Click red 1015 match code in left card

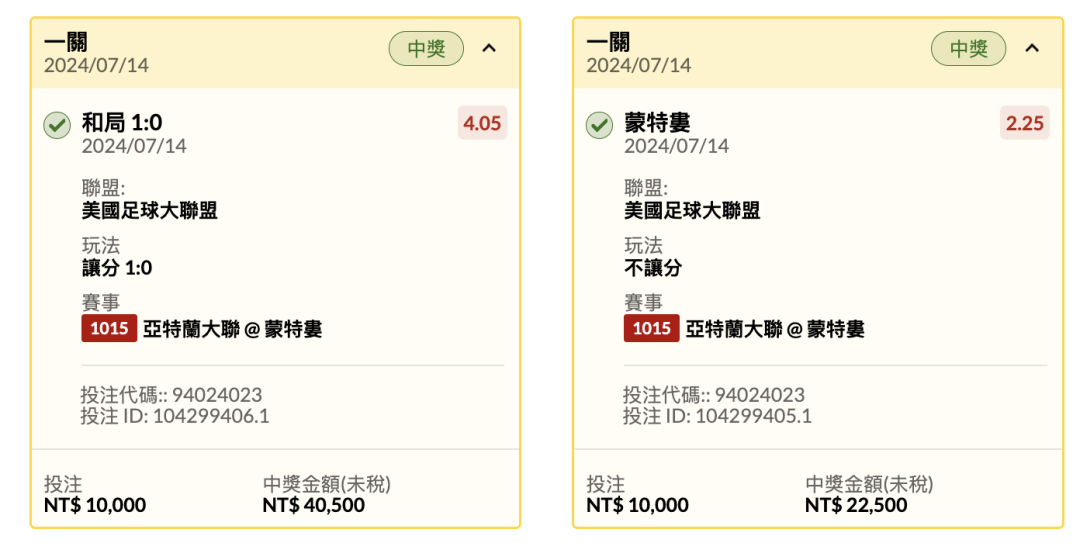point(109,328)
